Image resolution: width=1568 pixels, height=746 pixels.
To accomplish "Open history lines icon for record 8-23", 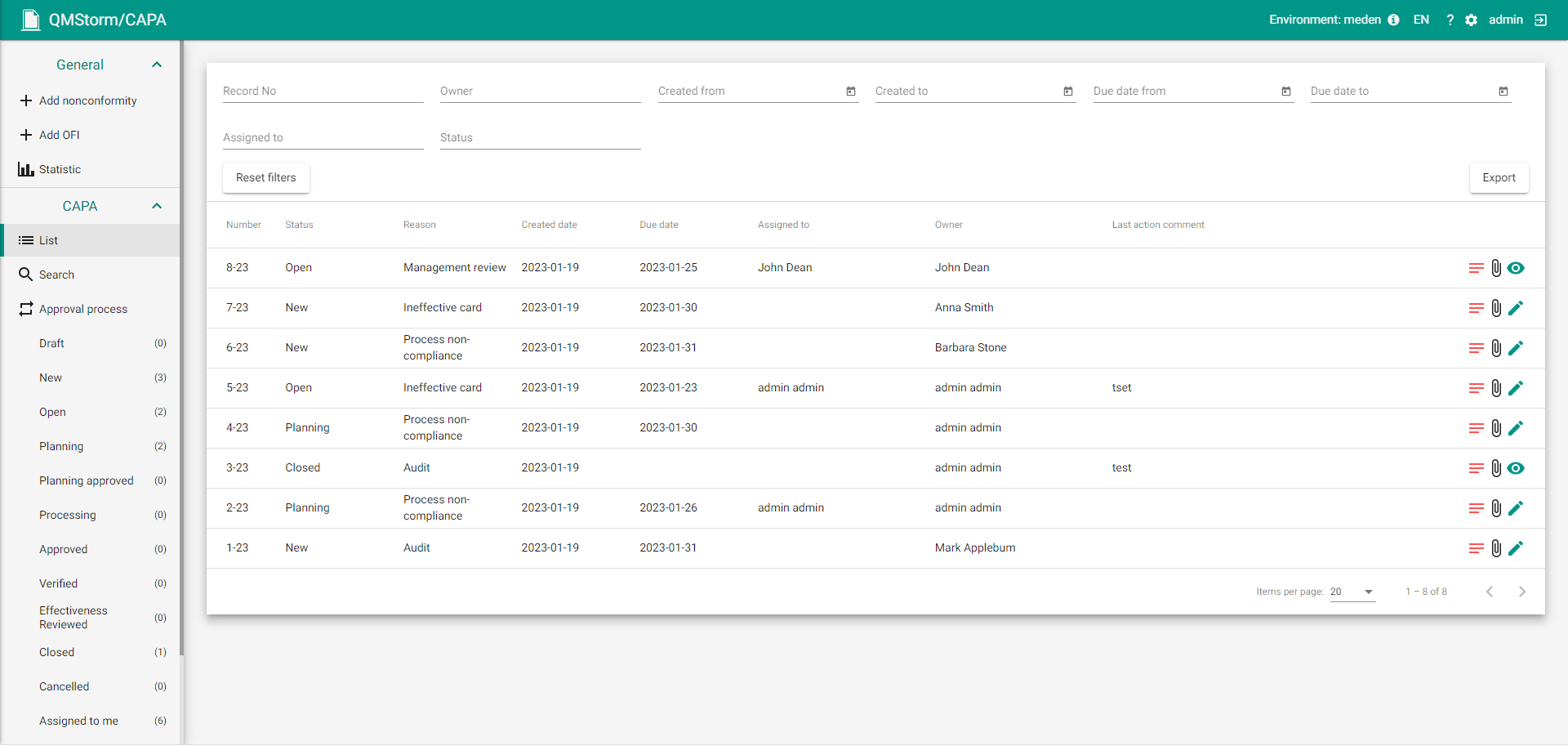I will click(x=1476, y=268).
